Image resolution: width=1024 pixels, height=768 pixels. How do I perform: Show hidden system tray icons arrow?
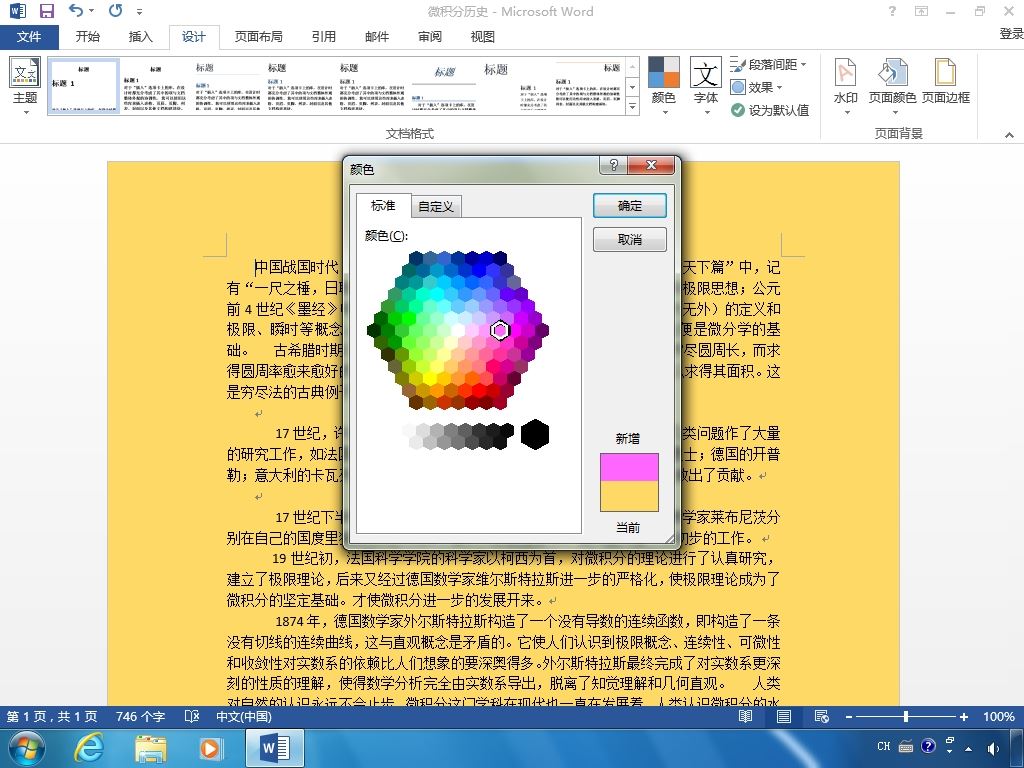point(968,748)
